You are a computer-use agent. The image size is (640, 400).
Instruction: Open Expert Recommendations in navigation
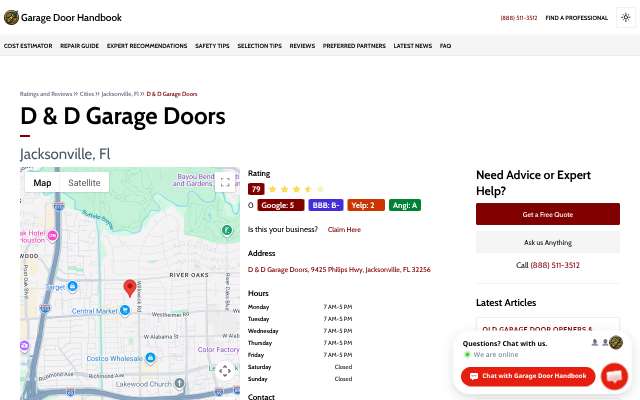(147, 46)
